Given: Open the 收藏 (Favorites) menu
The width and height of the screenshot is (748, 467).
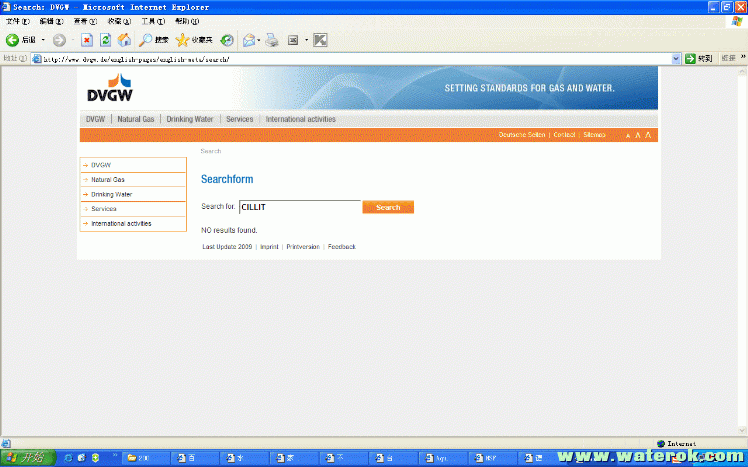Looking at the screenshot, I should point(119,21).
